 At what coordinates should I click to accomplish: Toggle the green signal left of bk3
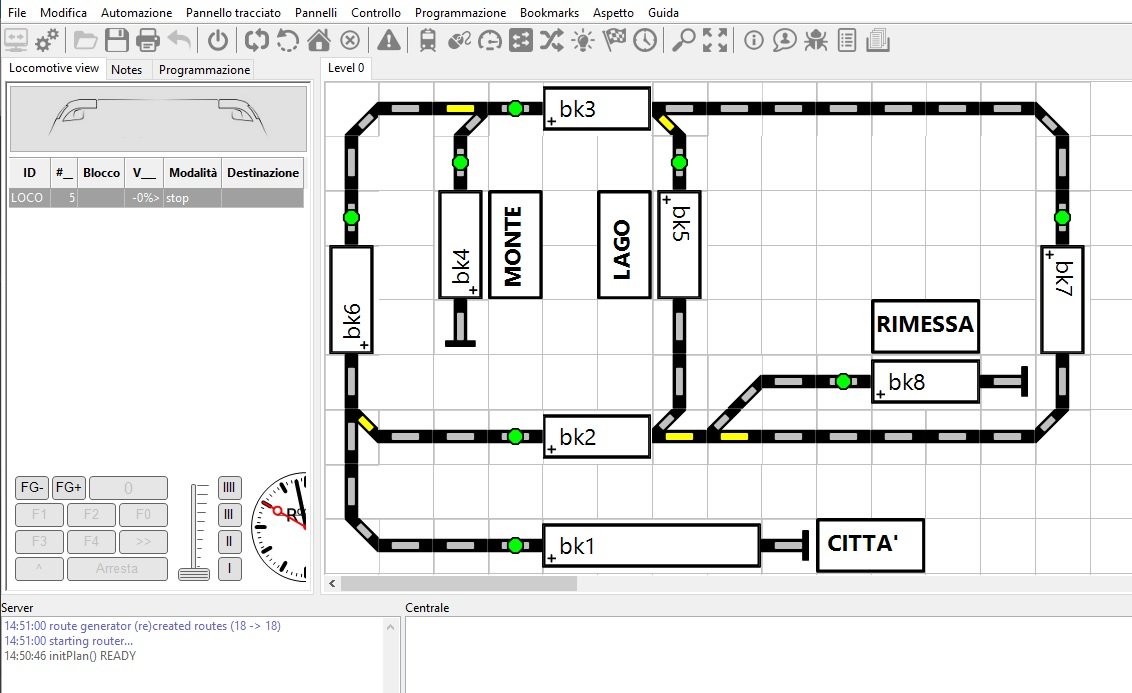(x=515, y=108)
